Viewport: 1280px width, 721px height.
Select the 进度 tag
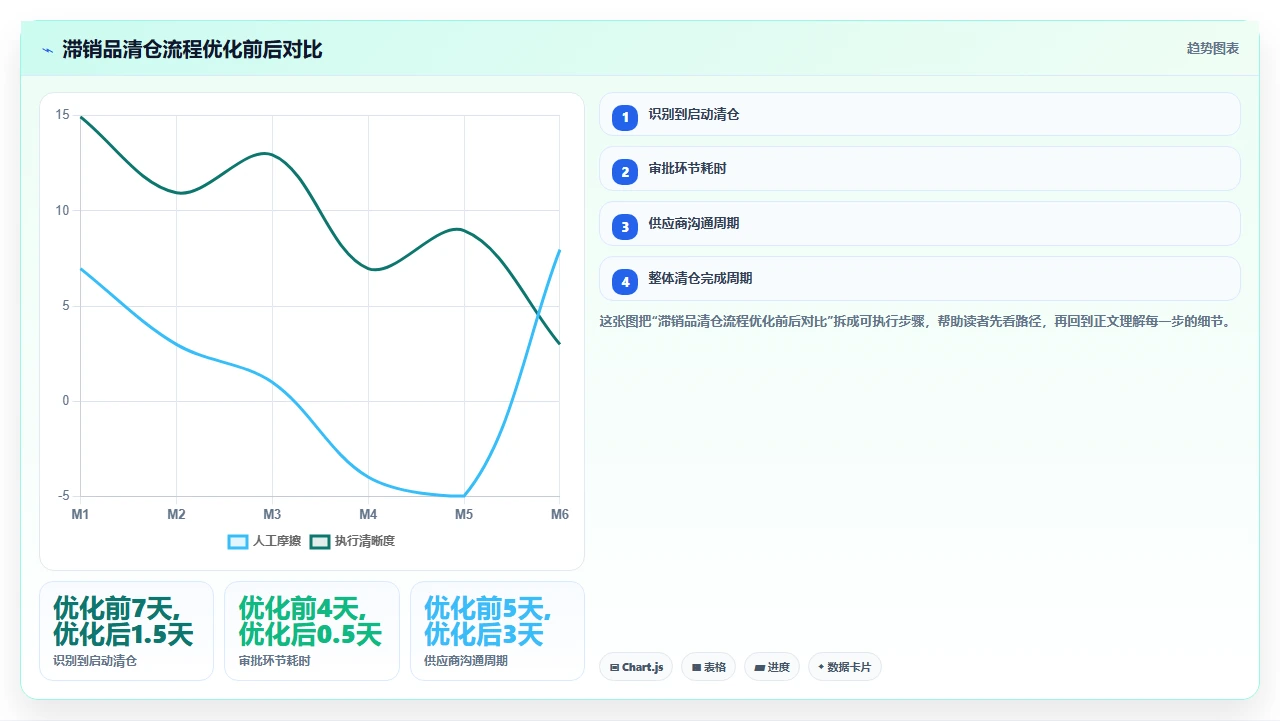pos(772,667)
